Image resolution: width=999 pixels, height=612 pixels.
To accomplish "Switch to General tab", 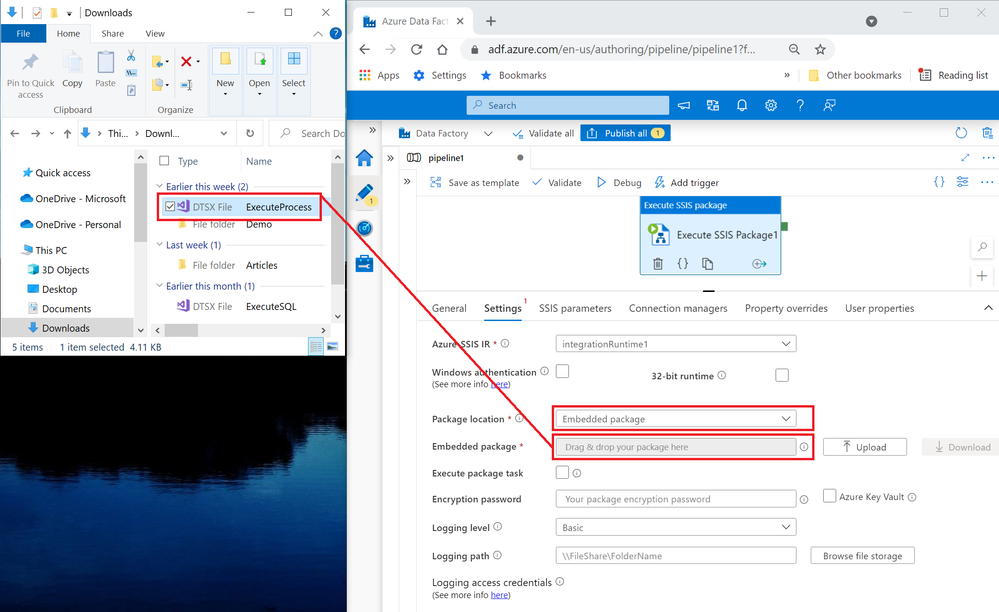I will click(x=449, y=308).
